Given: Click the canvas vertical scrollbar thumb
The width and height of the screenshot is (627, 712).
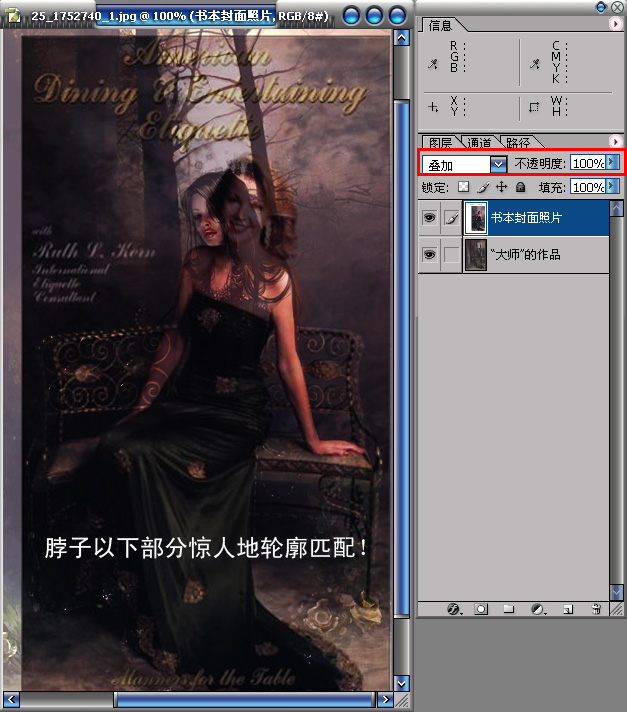Looking at the screenshot, I should (x=401, y=358).
